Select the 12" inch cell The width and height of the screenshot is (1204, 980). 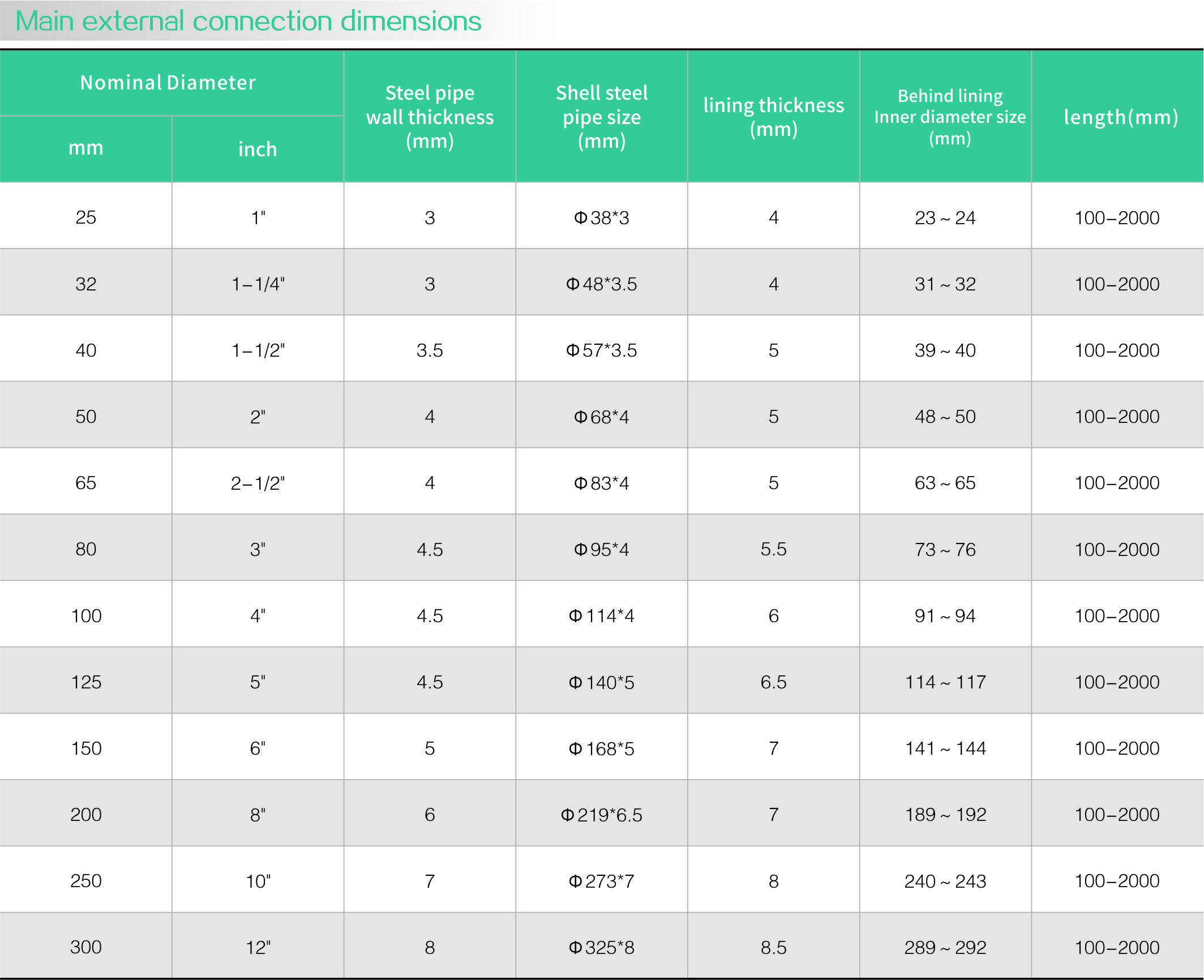[x=258, y=948]
